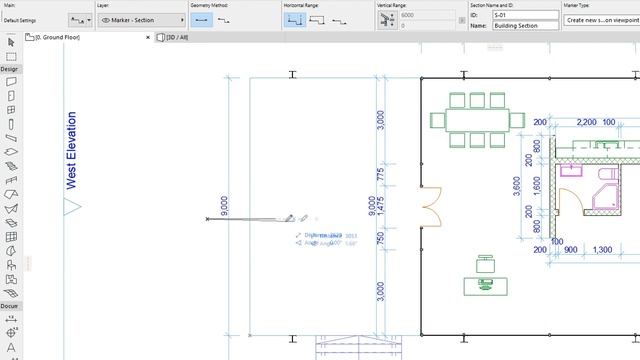Select the dining table furniture object
640x360 pixels.
(x=477, y=120)
